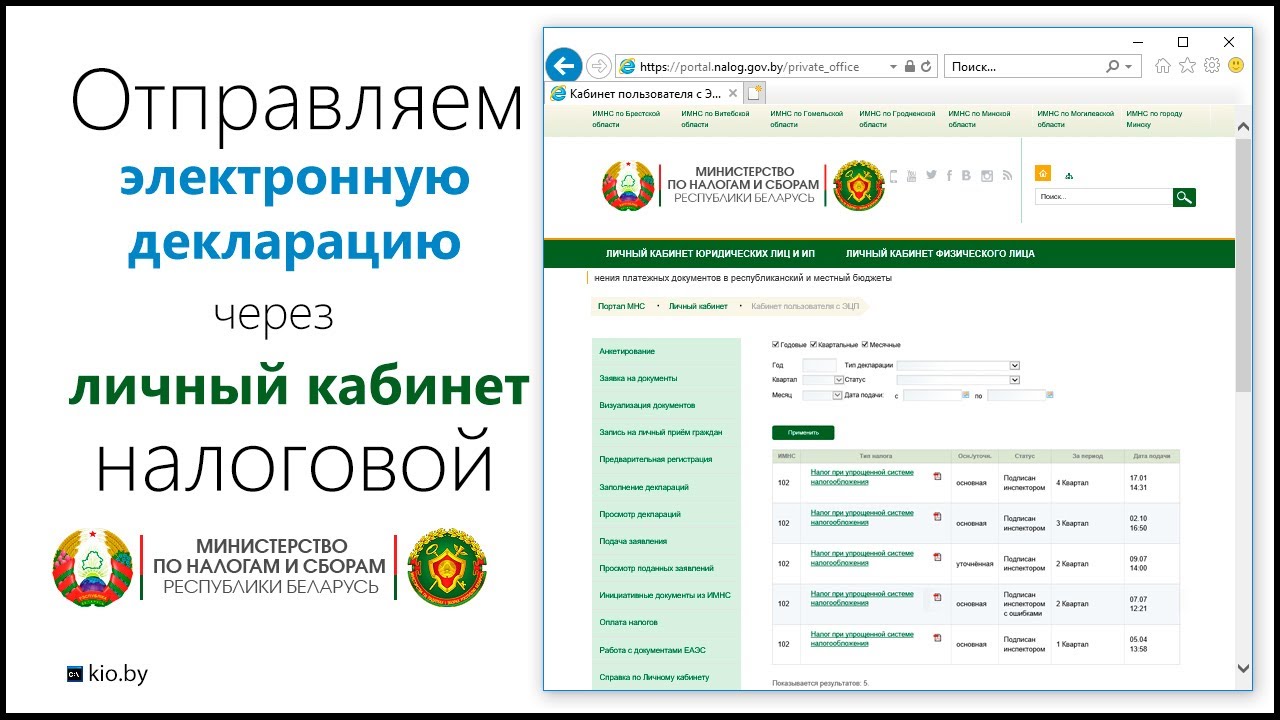
Task: Click the orange site home icon
Action: tap(1043, 173)
